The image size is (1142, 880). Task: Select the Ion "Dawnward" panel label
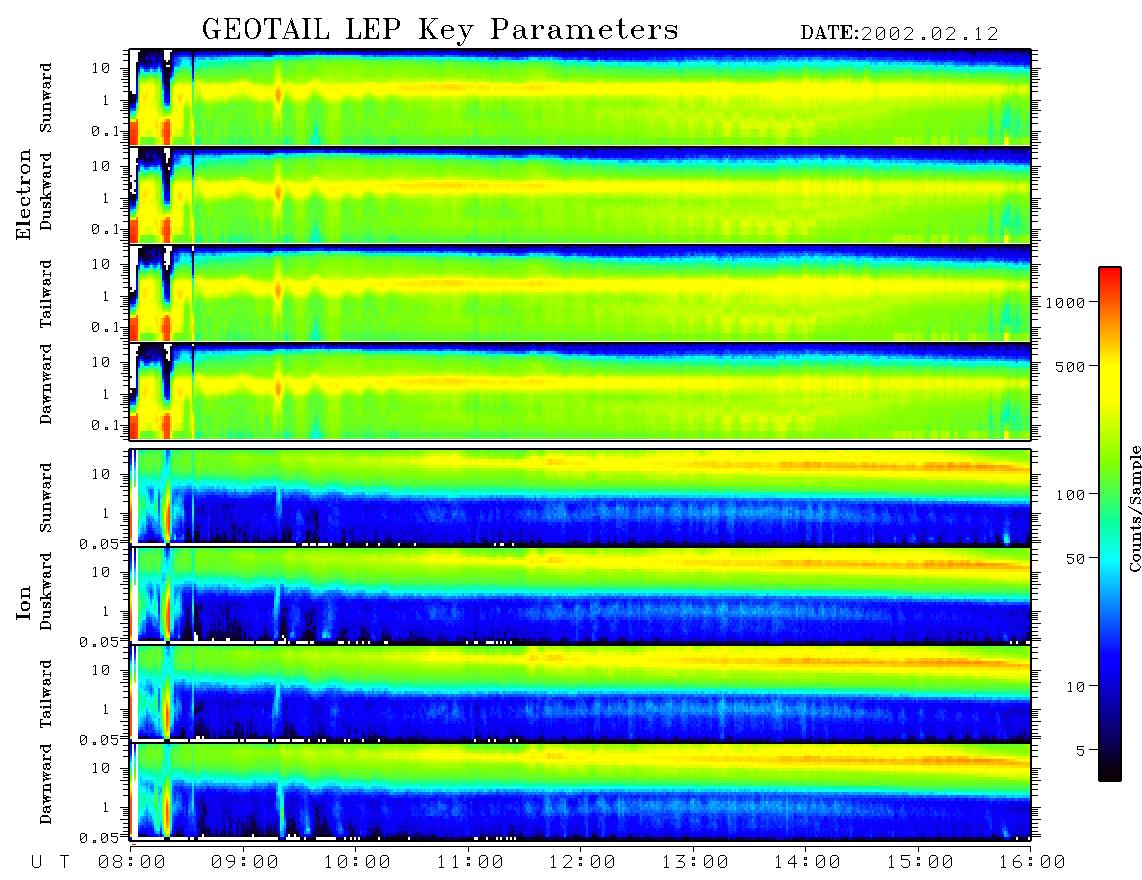point(46,784)
